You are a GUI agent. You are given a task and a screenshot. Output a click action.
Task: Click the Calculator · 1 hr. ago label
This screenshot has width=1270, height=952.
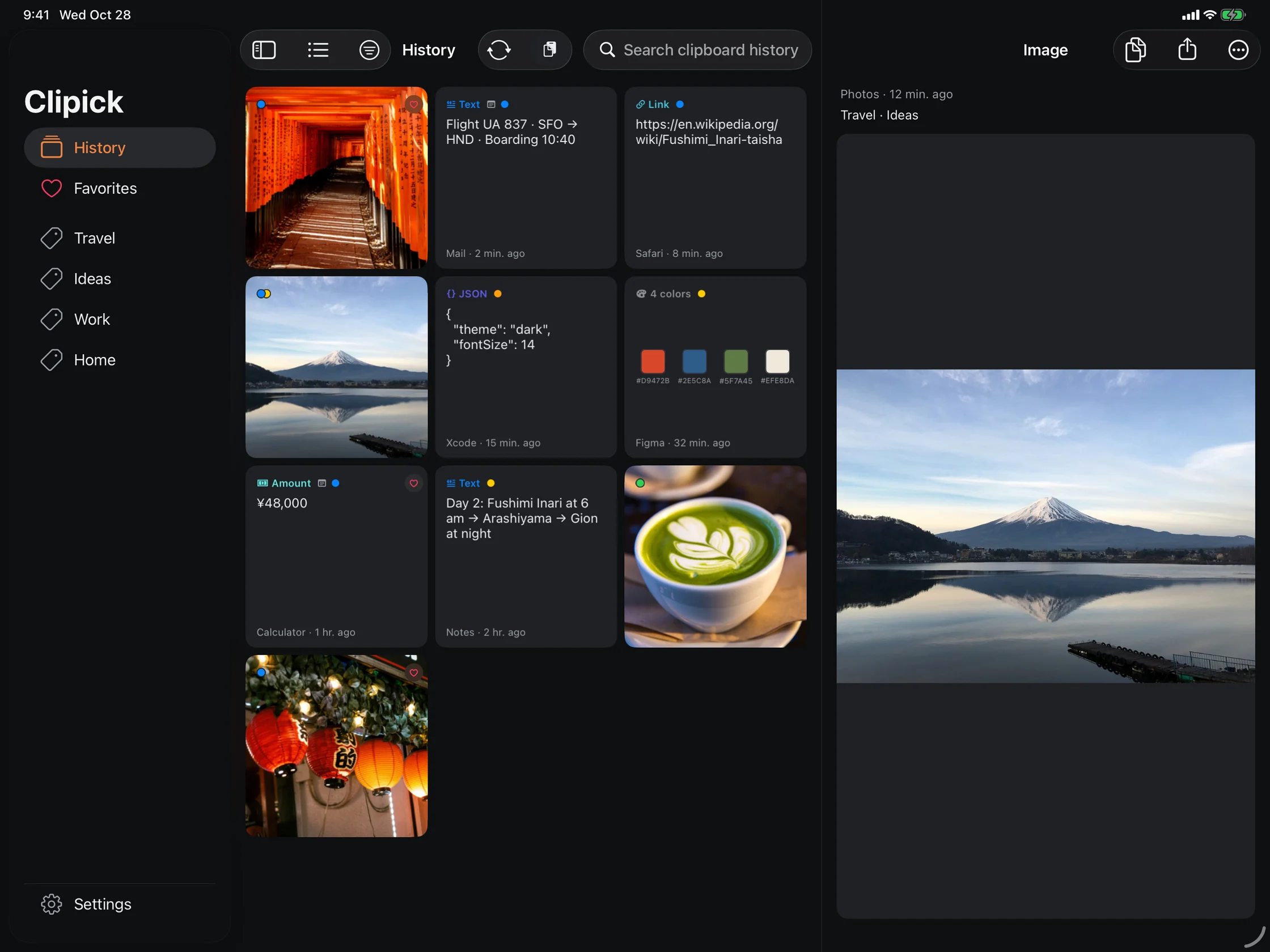(x=306, y=632)
